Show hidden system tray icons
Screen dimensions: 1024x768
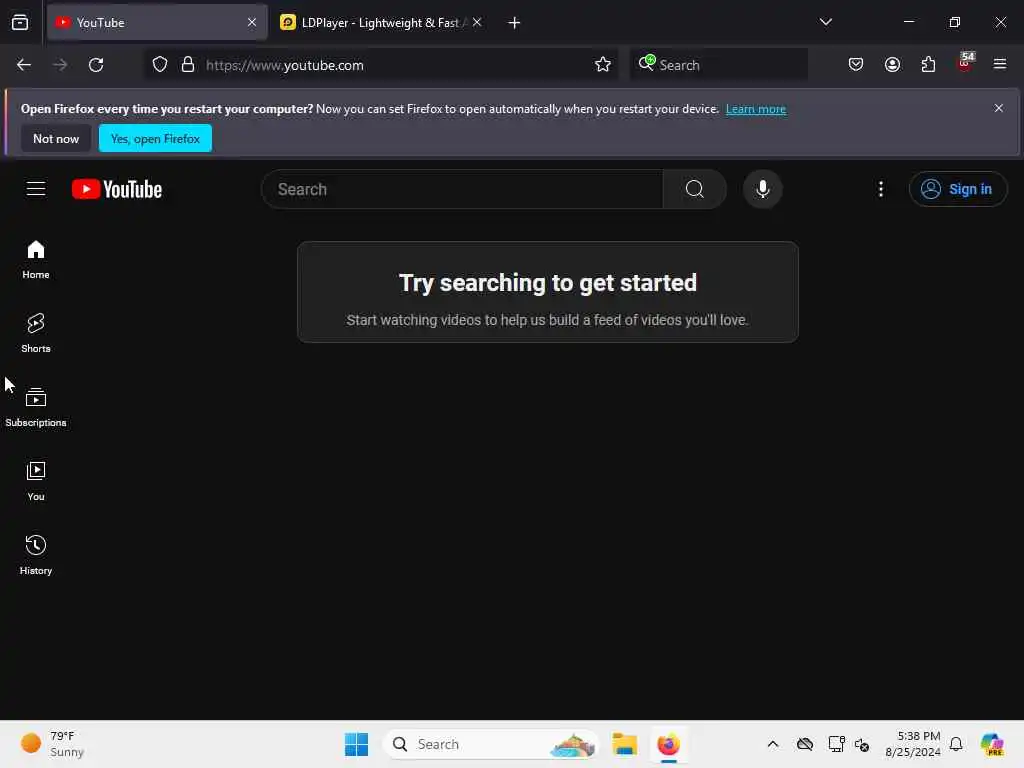[x=773, y=744]
